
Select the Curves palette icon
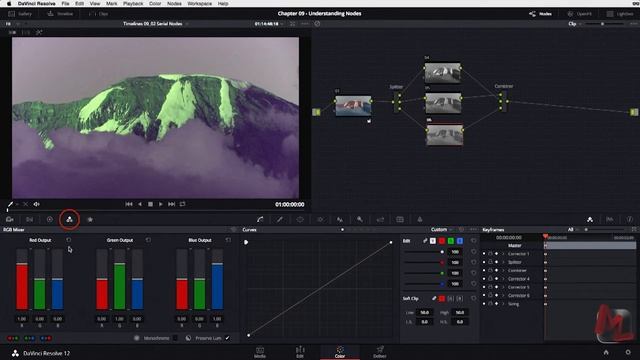click(x=260, y=220)
